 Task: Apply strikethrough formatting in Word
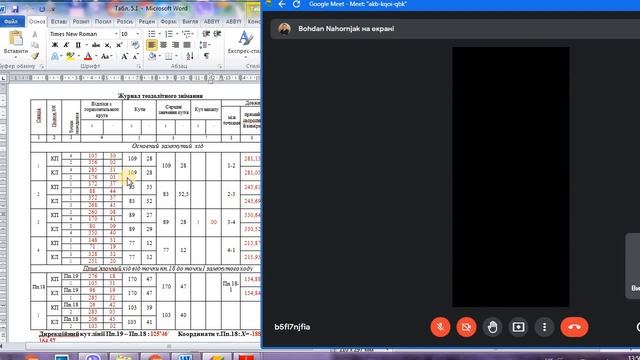(96, 45)
